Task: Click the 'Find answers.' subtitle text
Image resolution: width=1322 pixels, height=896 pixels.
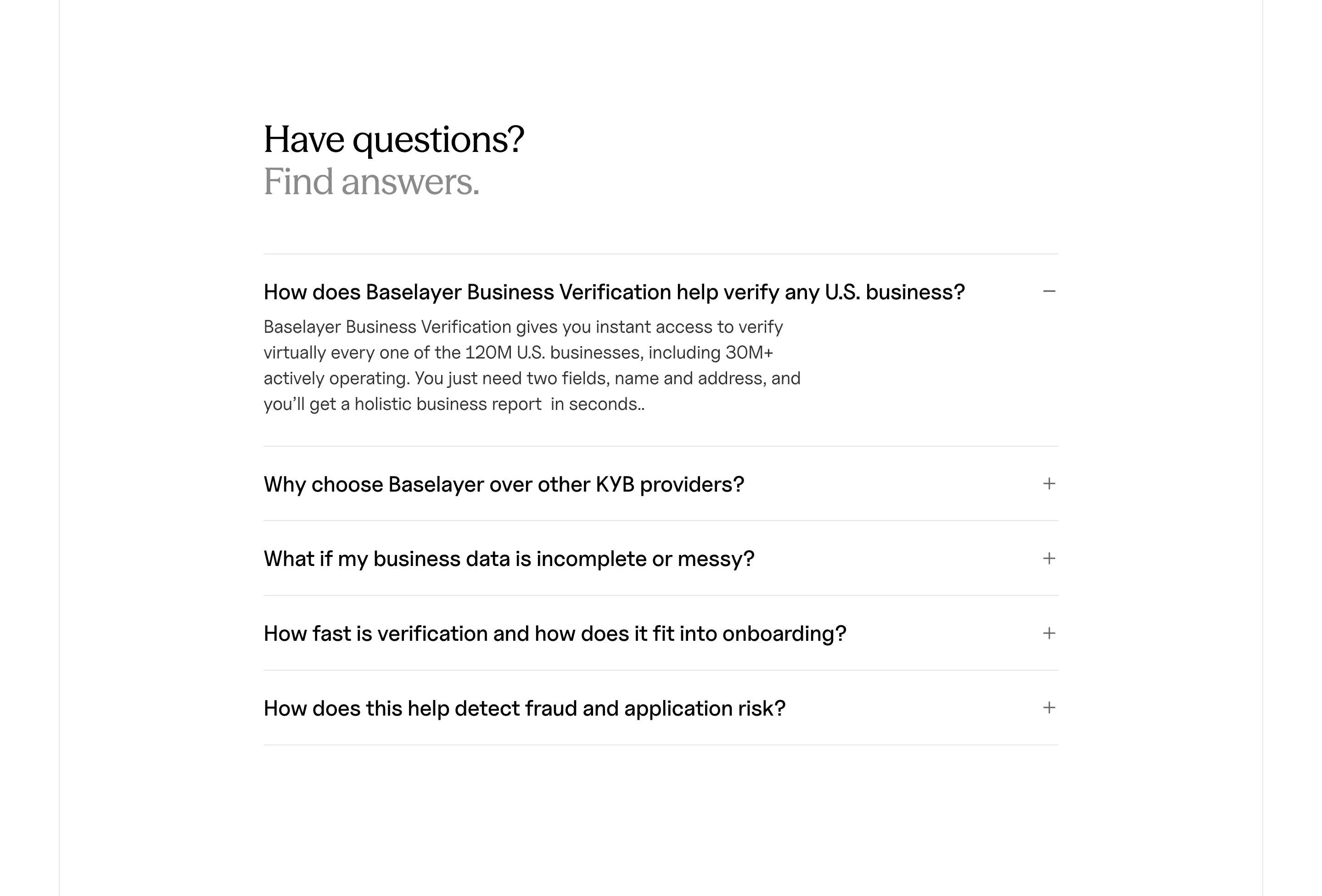Action: (371, 183)
